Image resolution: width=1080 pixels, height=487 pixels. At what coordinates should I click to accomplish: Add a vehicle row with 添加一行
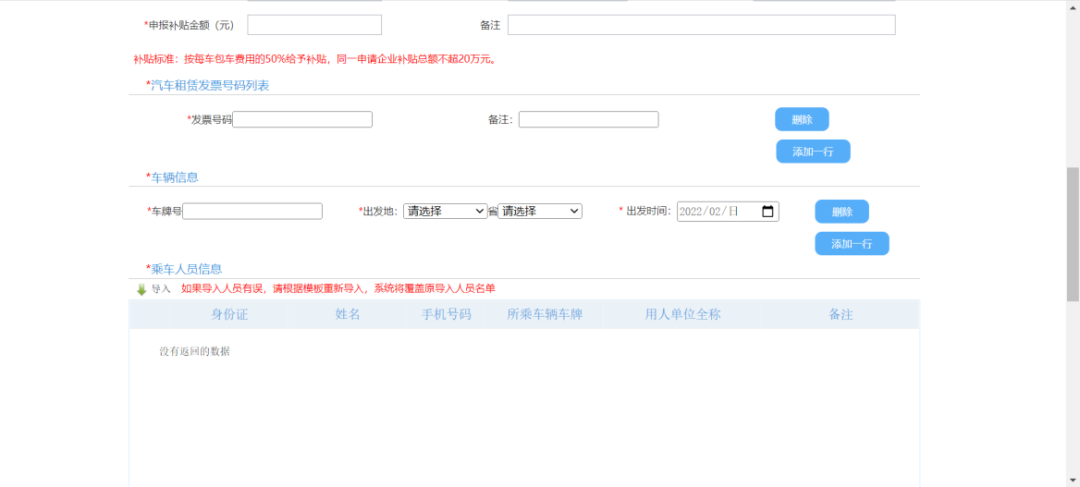(851, 244)
